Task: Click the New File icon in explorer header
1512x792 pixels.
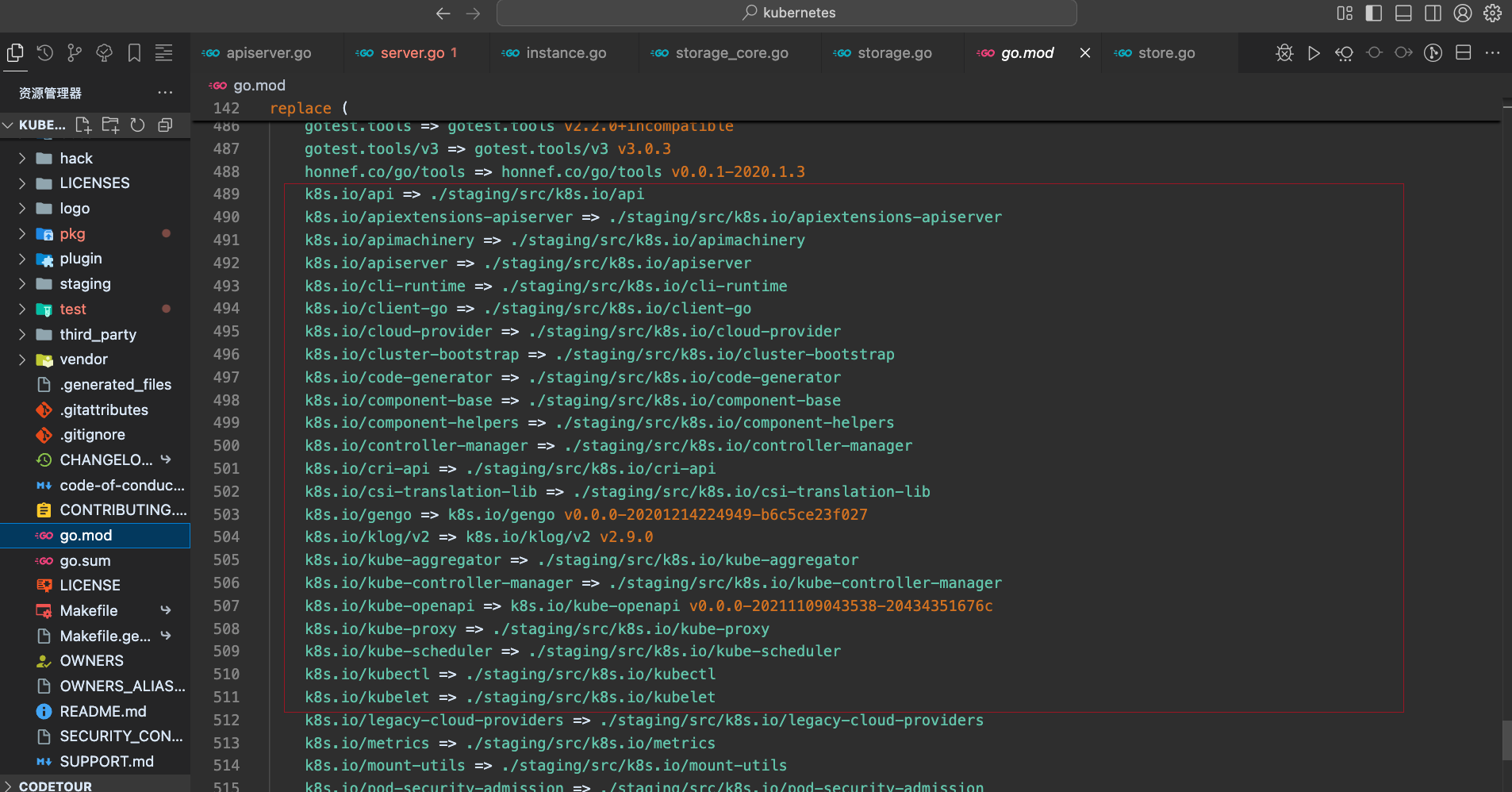Action: pos(83,125)
